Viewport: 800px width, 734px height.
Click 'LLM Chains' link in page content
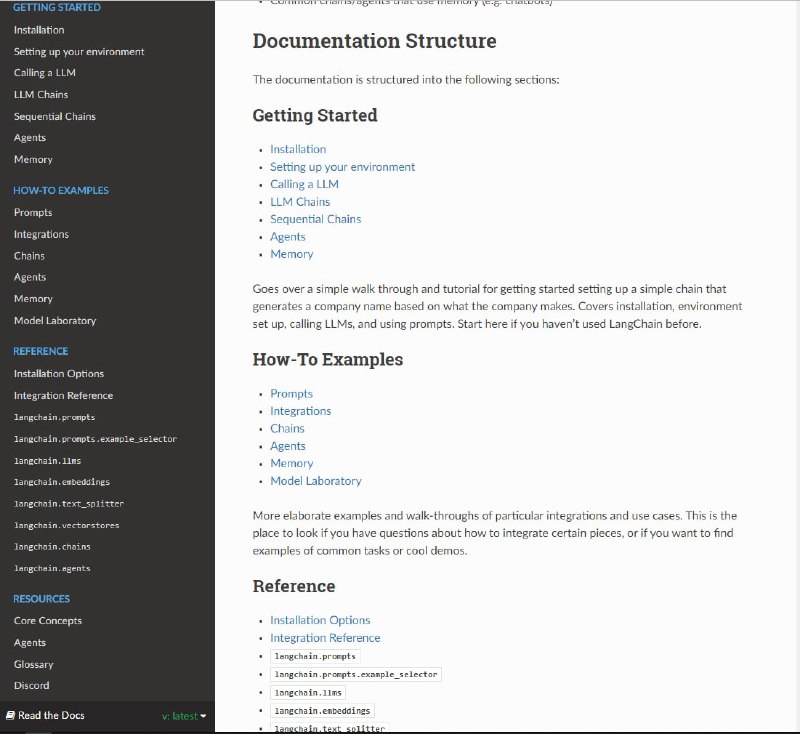coord(300,202)
